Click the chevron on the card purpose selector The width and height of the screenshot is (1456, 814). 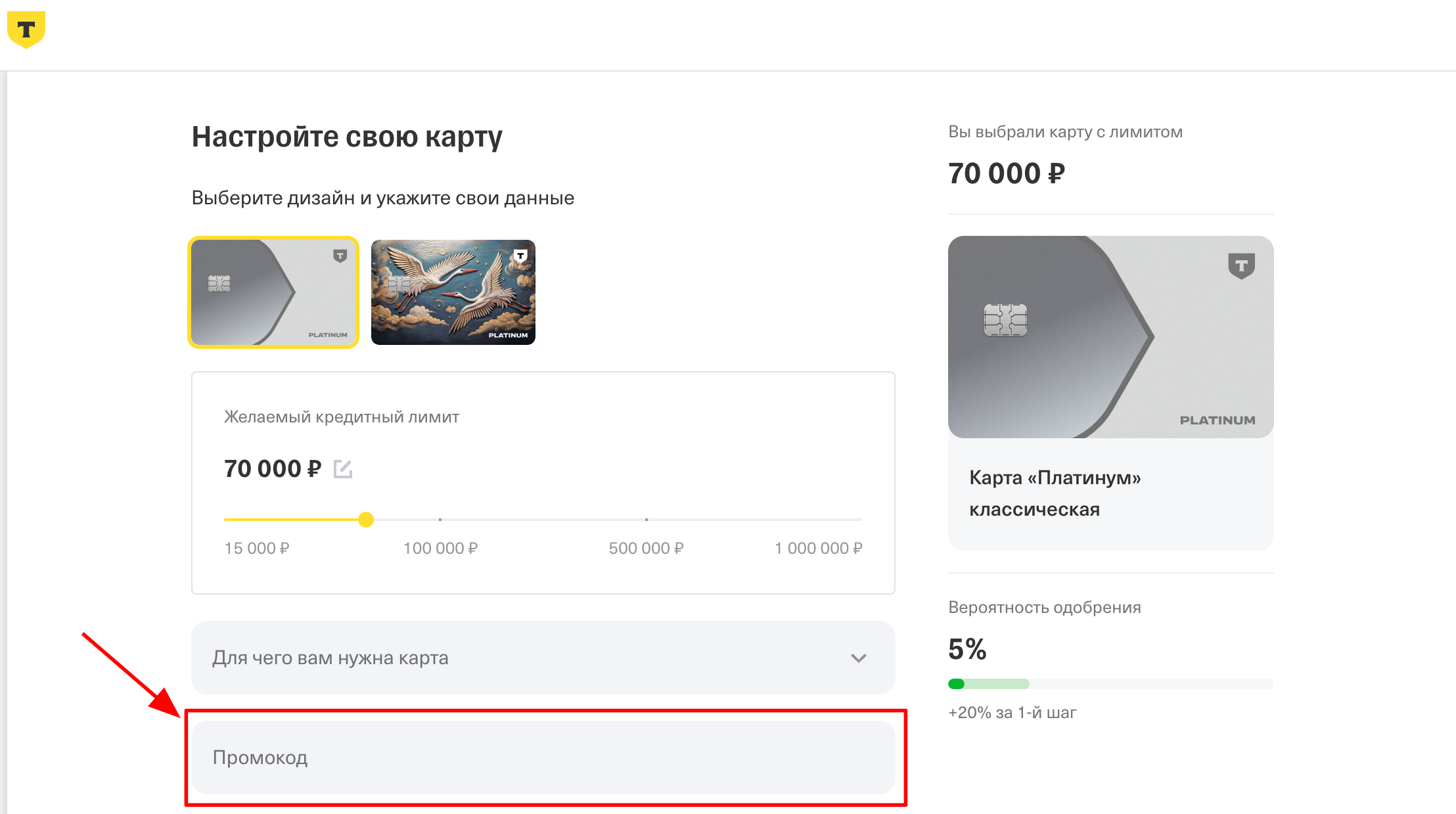point(857,658)
